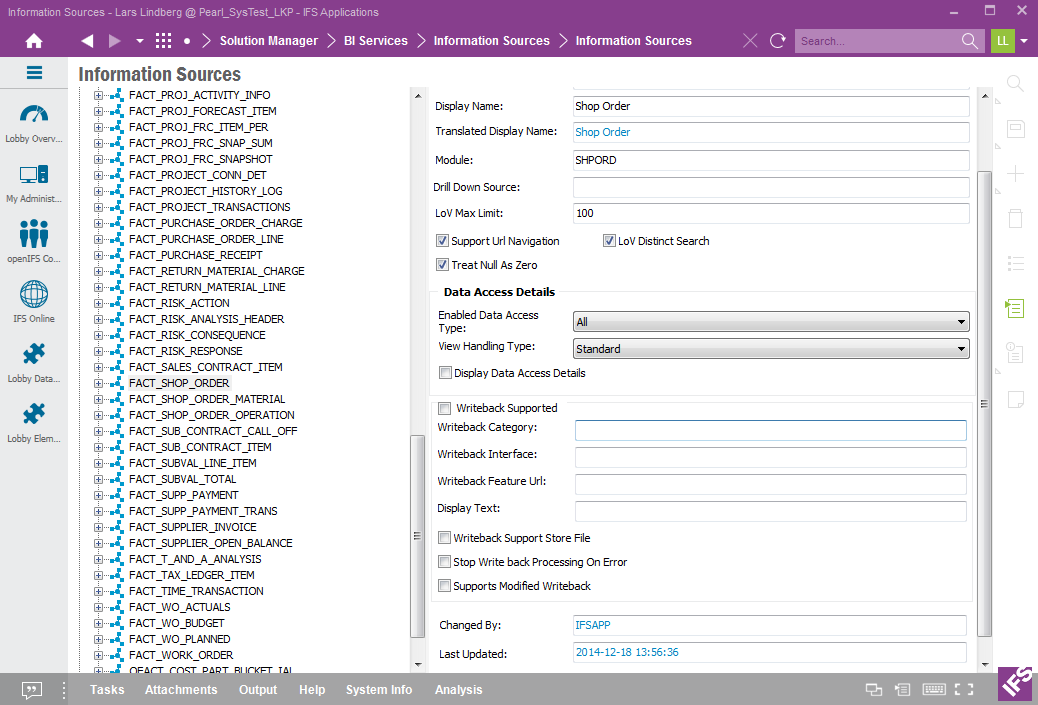Go to BI Services breadcrumb
The image size is (1038, 705).
(x=375, y=41)
